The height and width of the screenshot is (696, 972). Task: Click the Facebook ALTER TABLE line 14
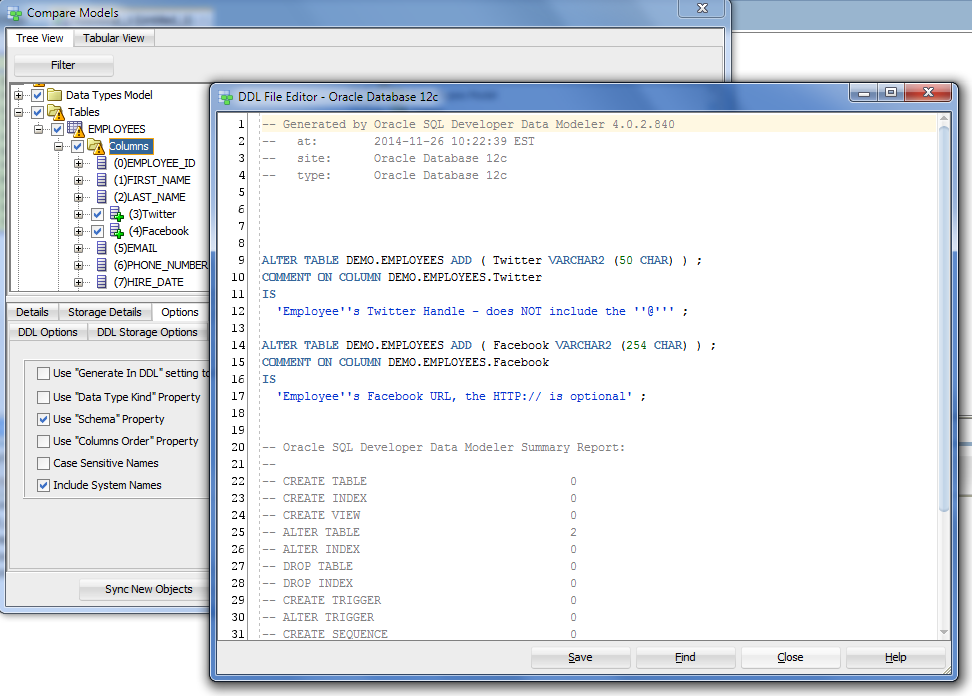[488, 345]
